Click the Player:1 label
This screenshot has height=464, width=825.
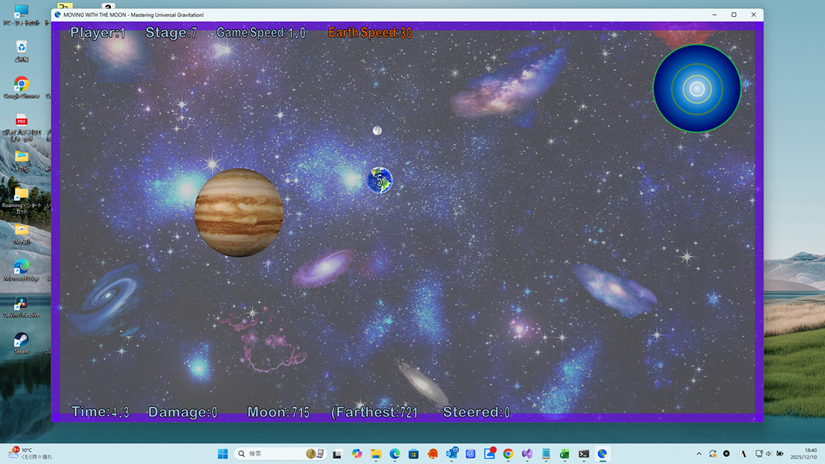coord(98,33)
